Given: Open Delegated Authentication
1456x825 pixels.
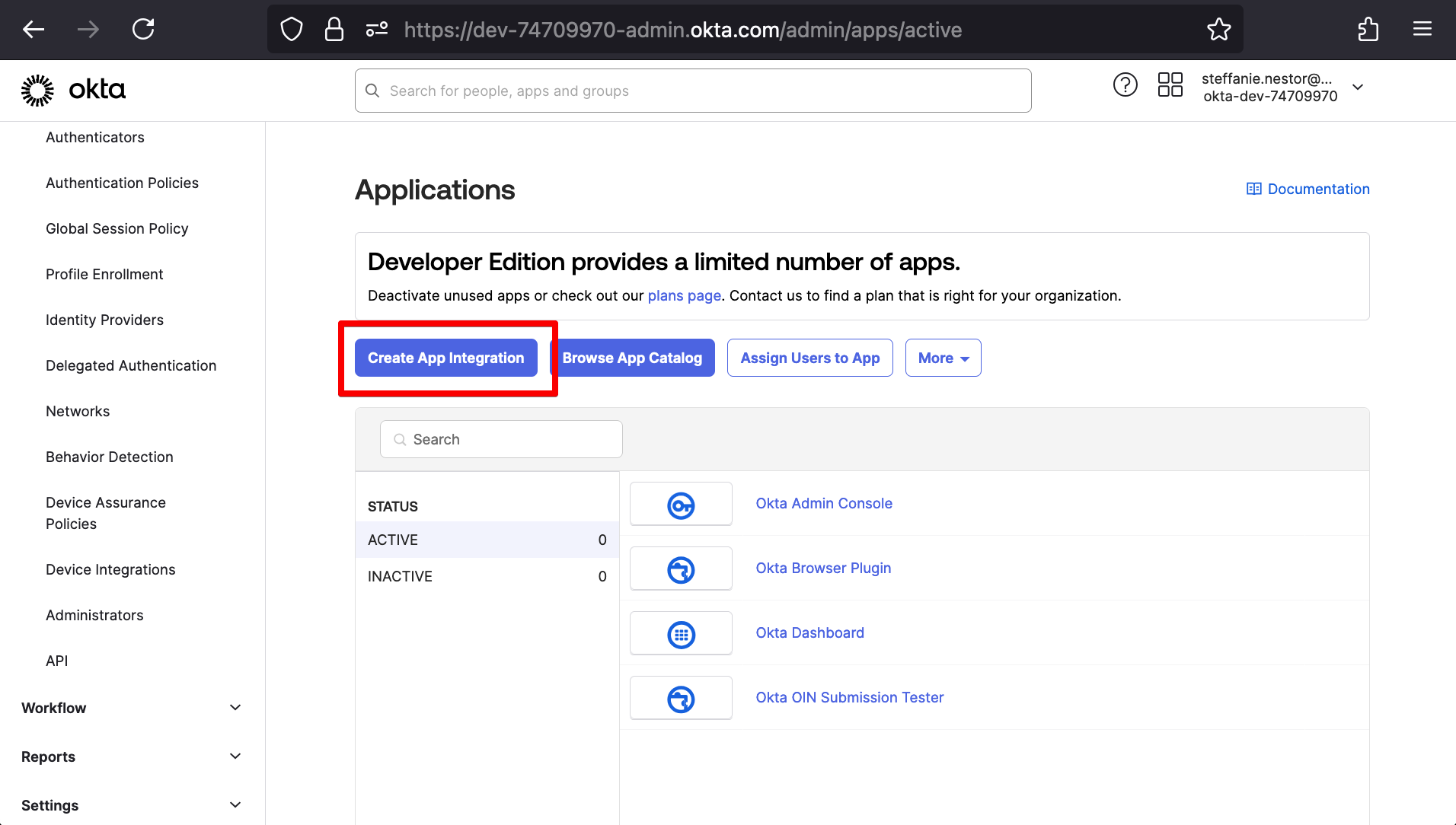Looking at the screenshot, I should coord(131,365).
